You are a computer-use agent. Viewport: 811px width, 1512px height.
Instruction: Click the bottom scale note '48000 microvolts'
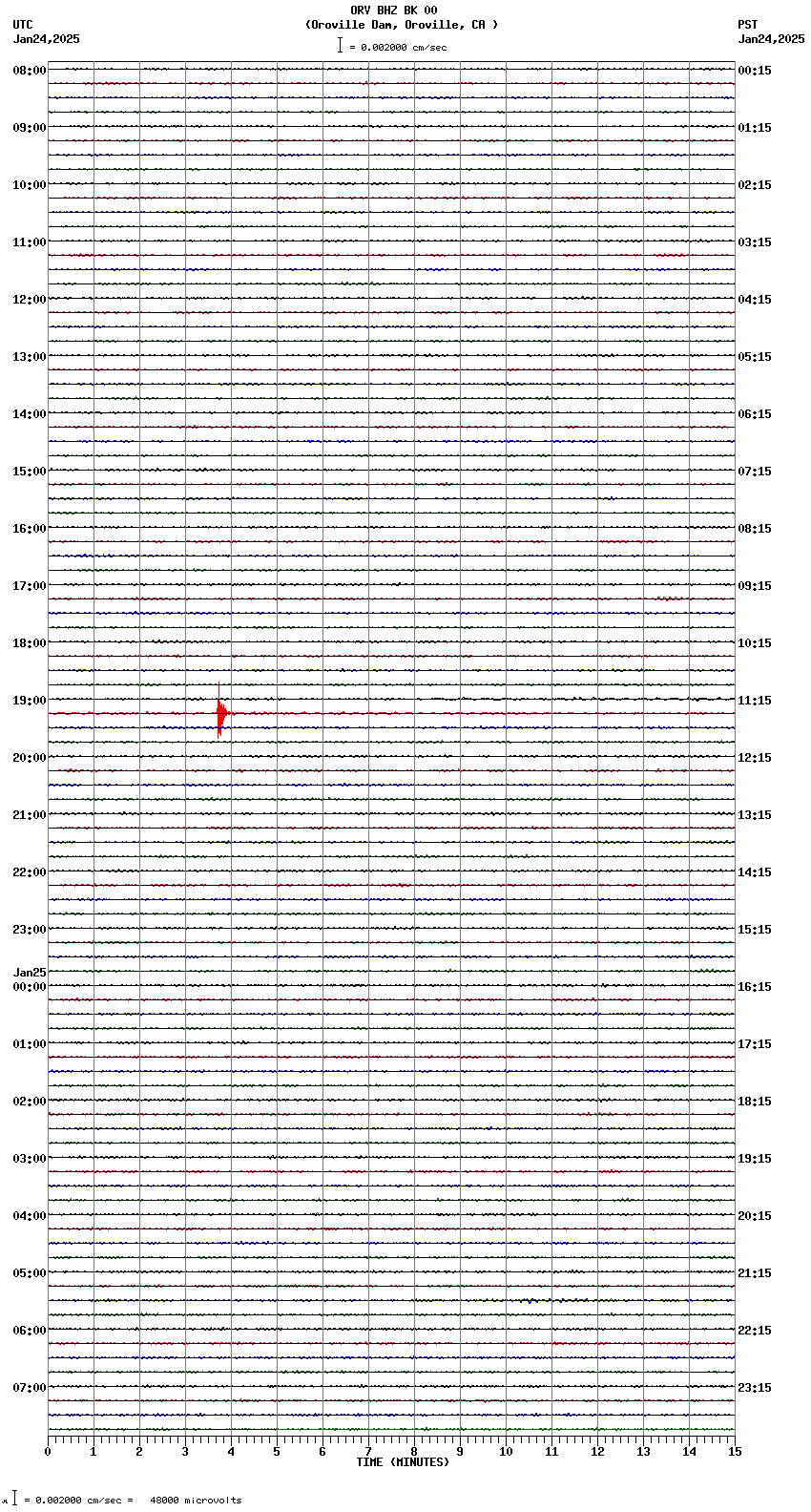(196, 1501)
